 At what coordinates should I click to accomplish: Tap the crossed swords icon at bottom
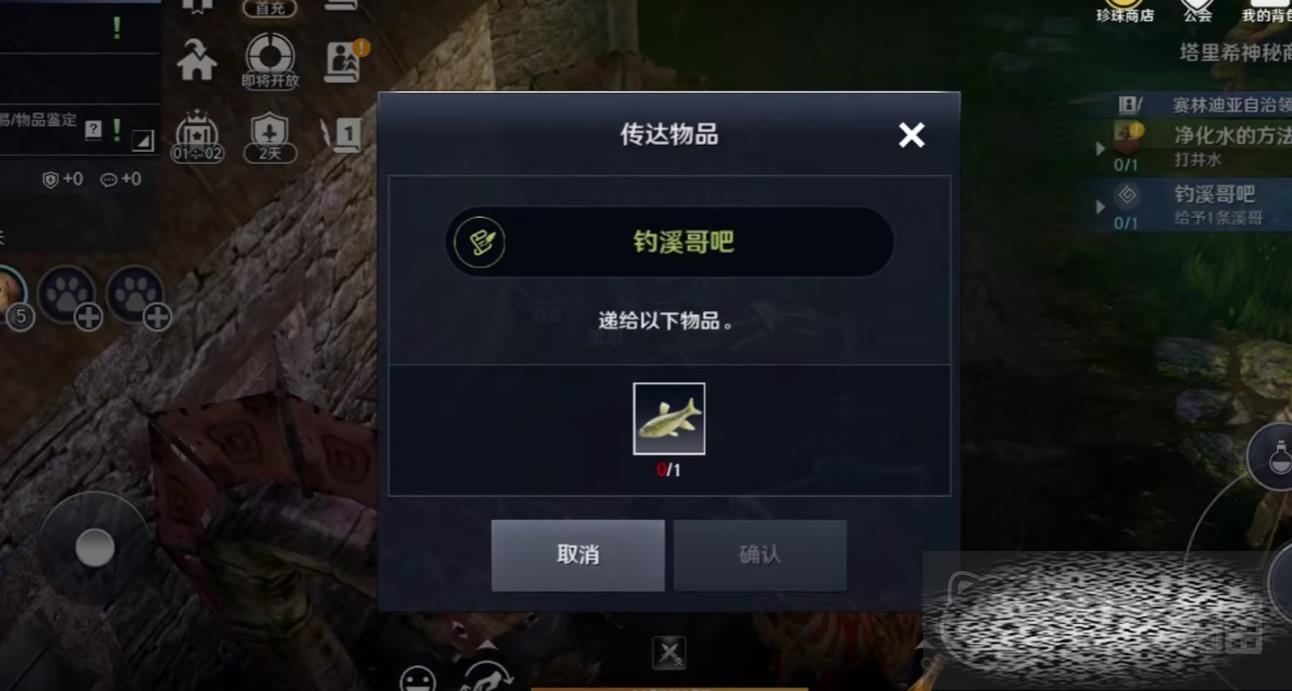pos(669,654)
